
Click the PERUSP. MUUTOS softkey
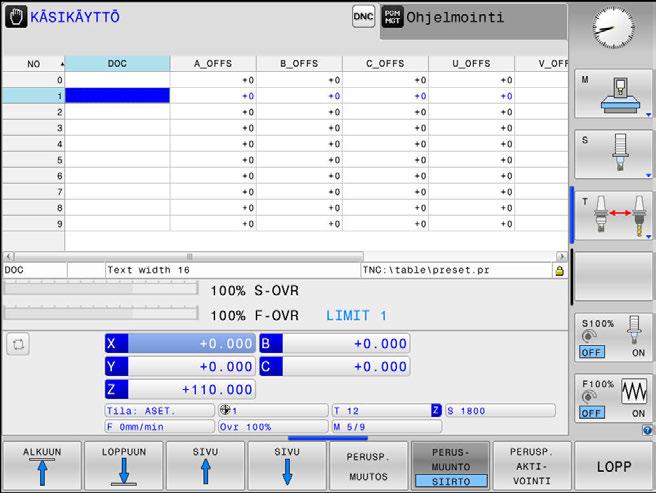369,466
